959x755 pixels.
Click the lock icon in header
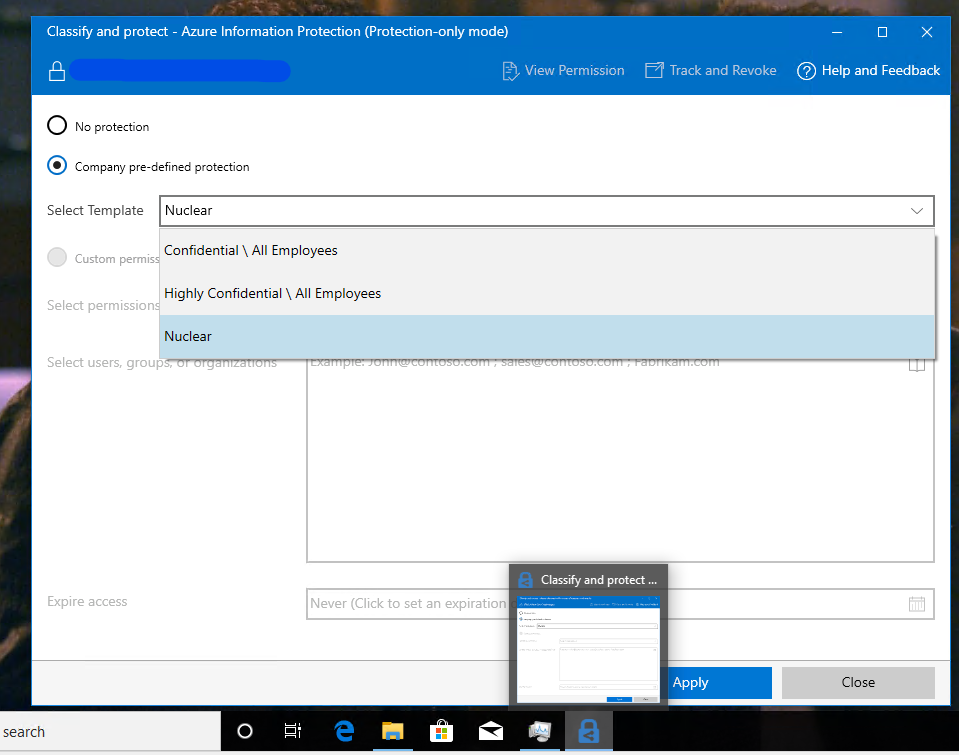[x=57, y=71]
